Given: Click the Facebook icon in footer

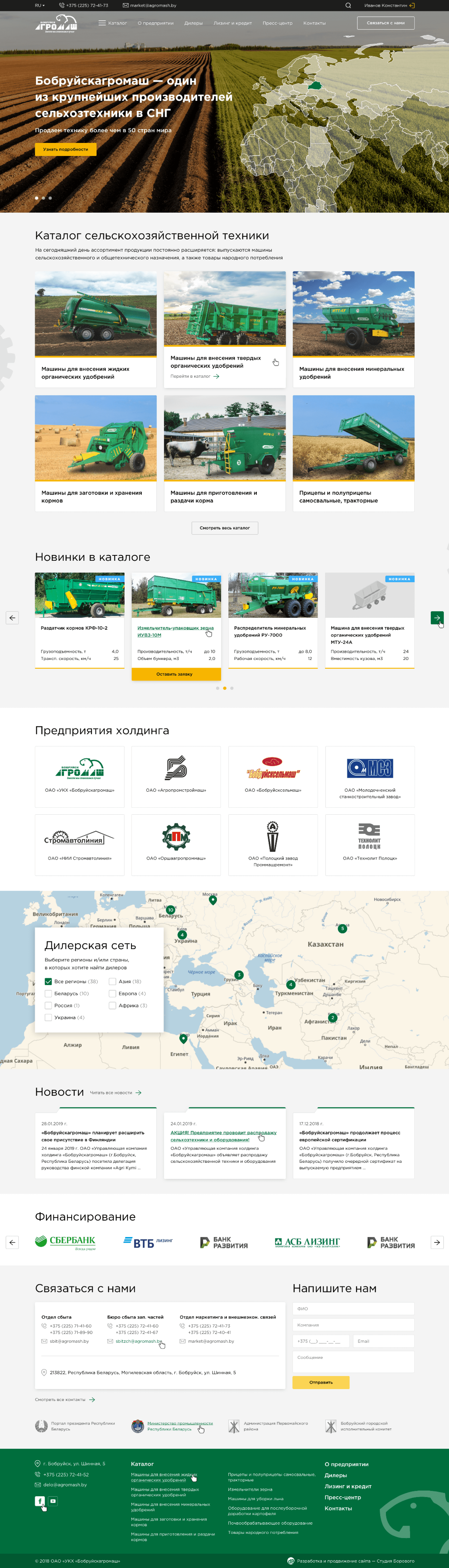Looking at the screenshot, I should coord(40,1501).
